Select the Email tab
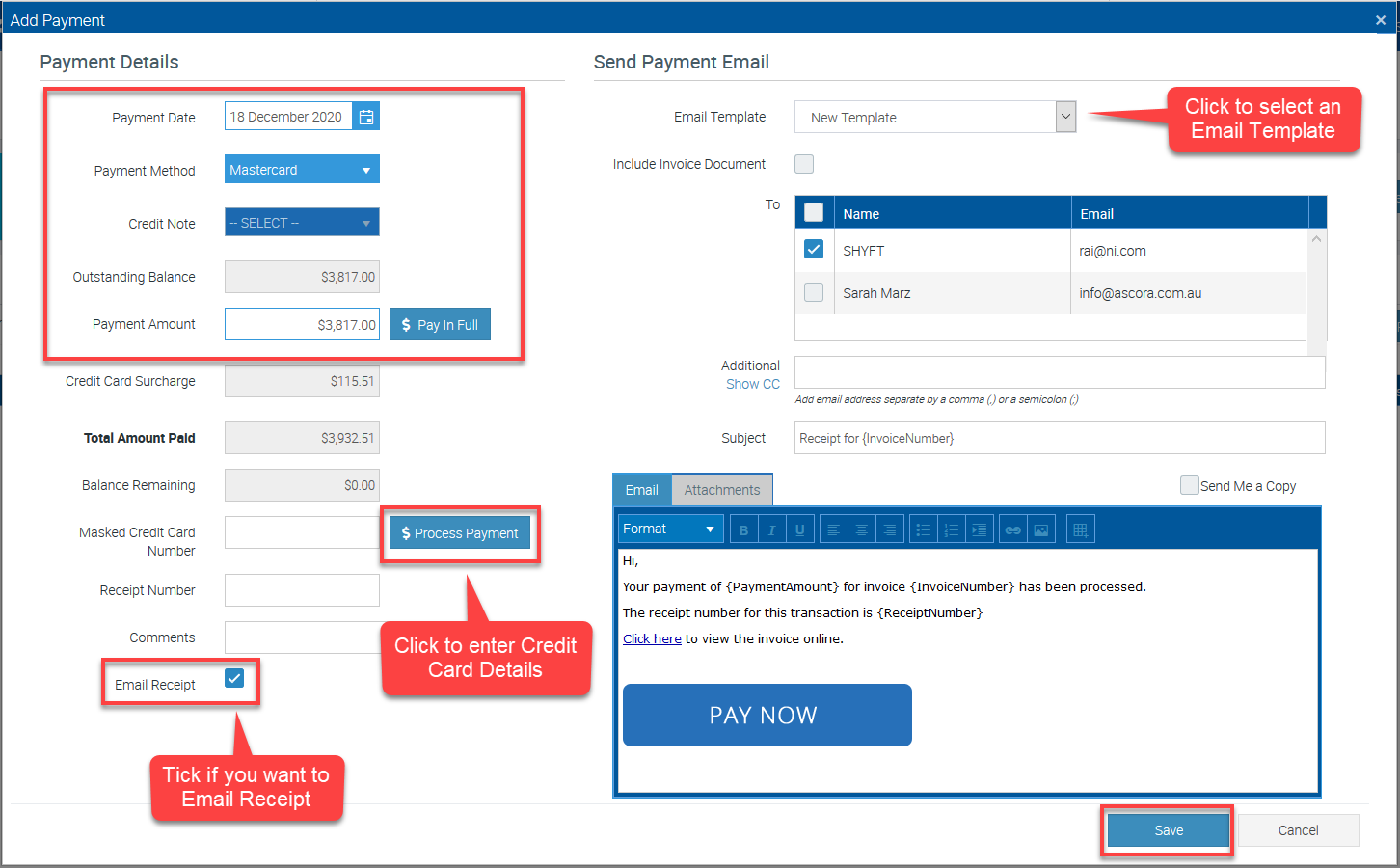 [641, 490]
